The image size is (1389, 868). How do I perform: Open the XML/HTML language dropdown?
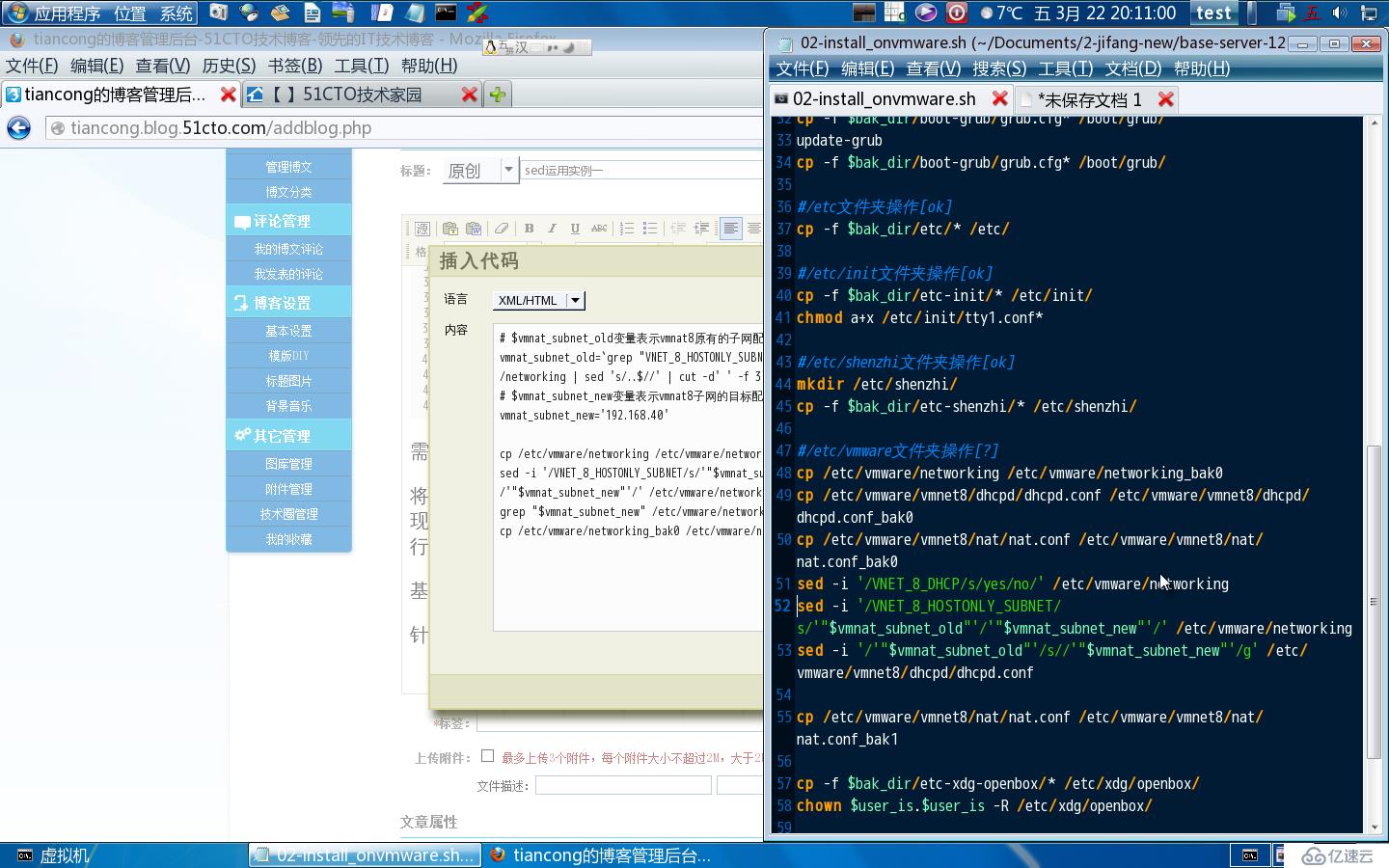coord(539,300)
